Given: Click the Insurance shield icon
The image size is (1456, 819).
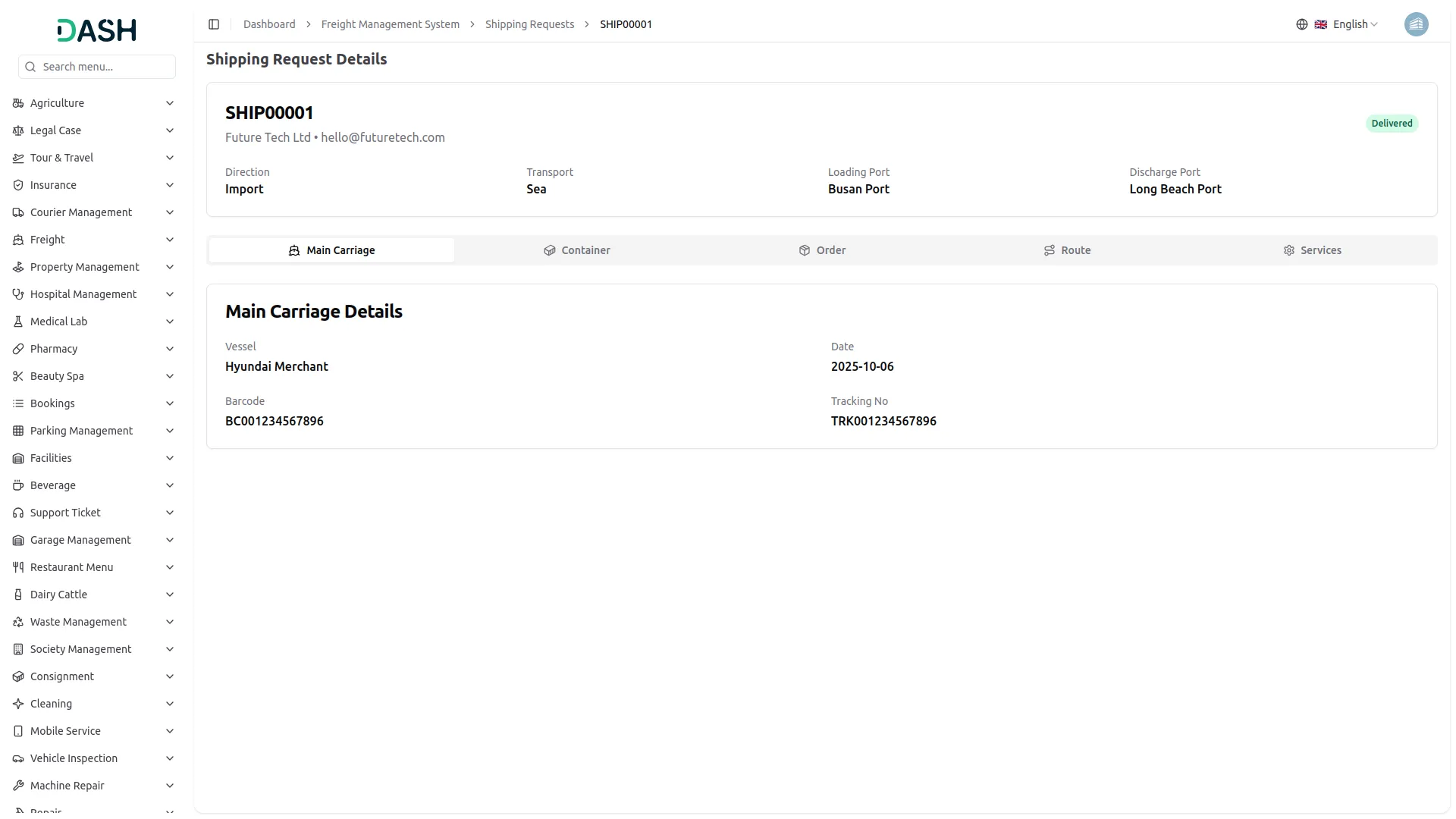Looking at the screenshot, I should [18, 185].
